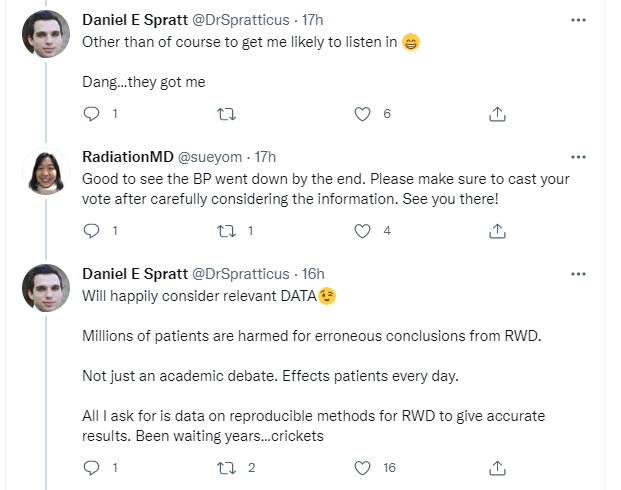Open more options on the 16h Spratt tweet
This screenshot has height=490, width=621.
point(578,273)
